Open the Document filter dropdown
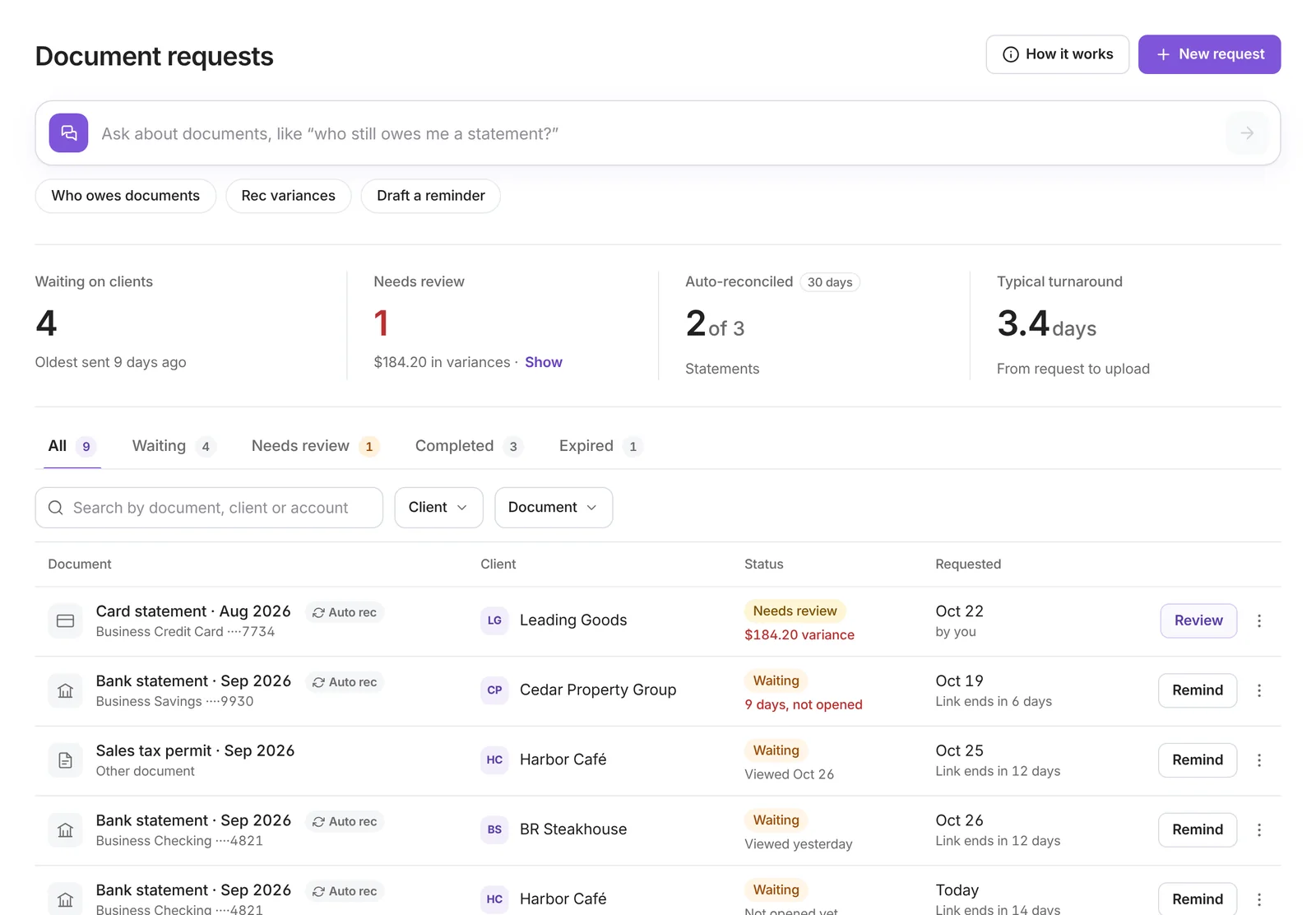Screen dimensions: 1316x915 coord(554,508)
